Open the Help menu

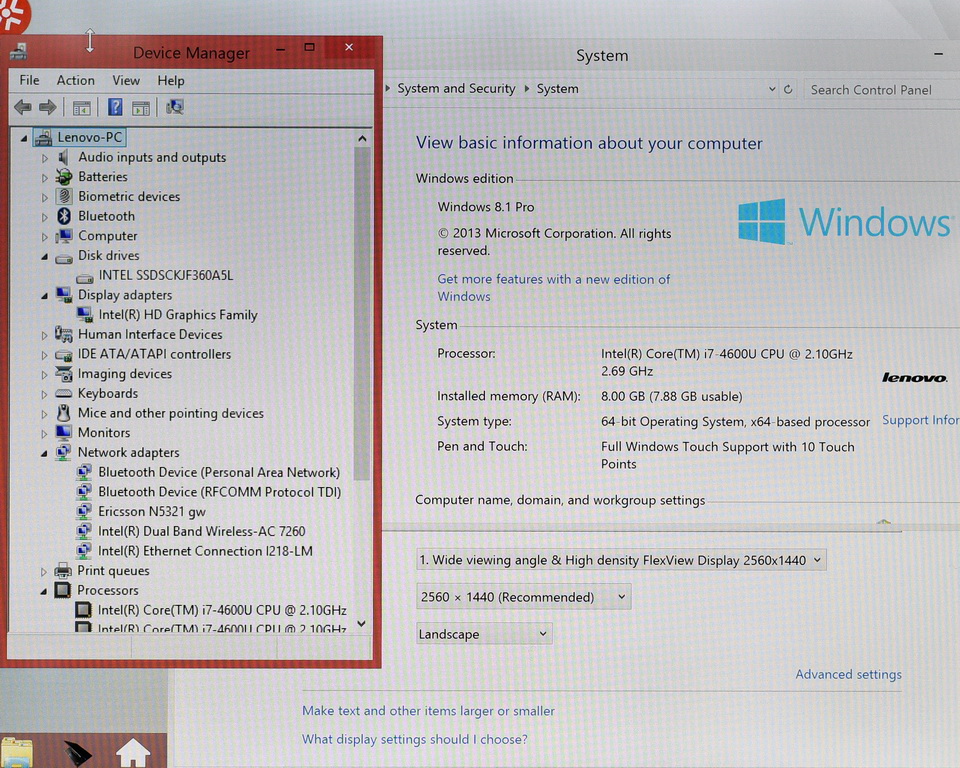(170, 80)
